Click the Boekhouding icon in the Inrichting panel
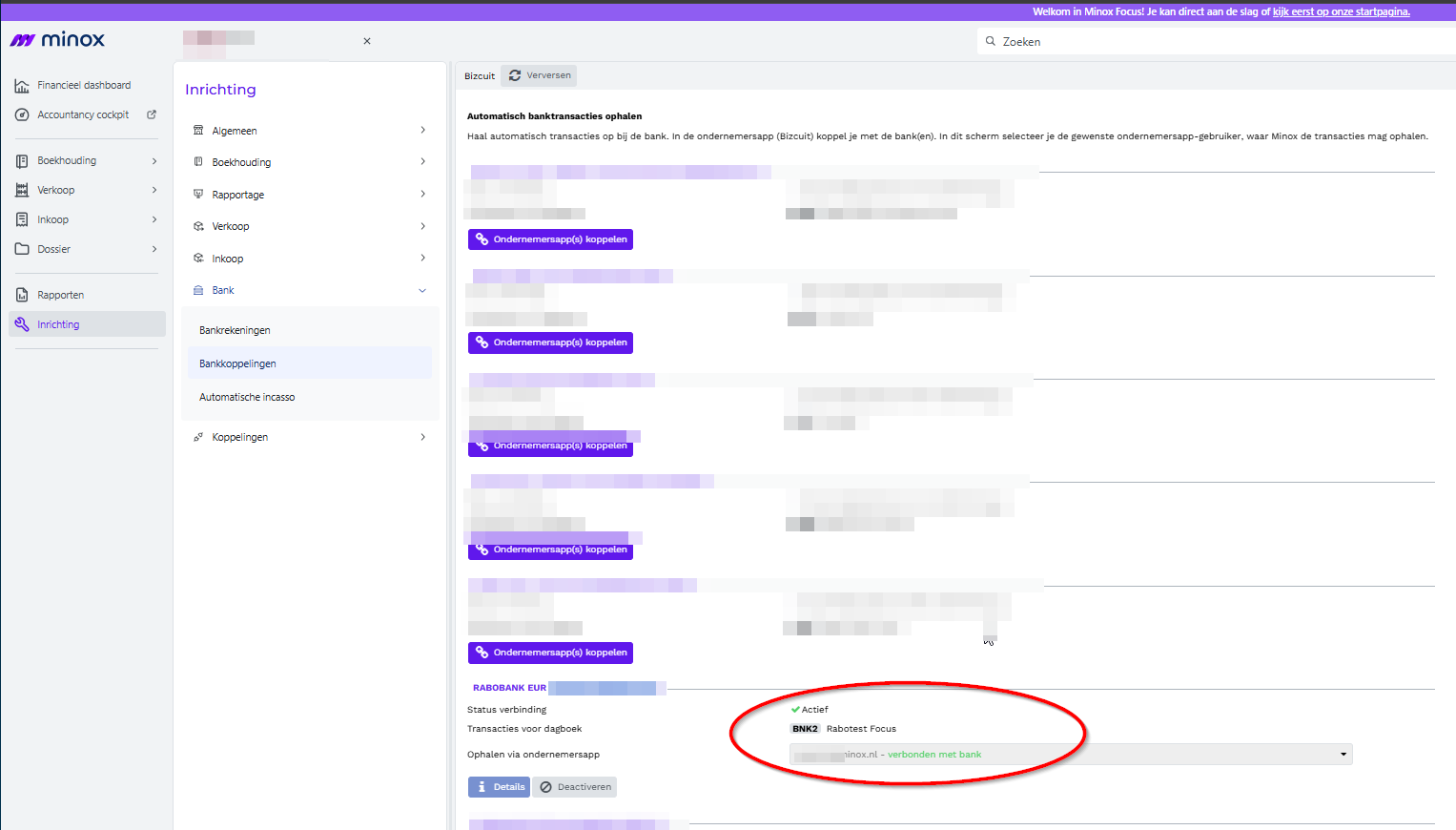This screenshot has width=1456, height=830. coord(198,162)
